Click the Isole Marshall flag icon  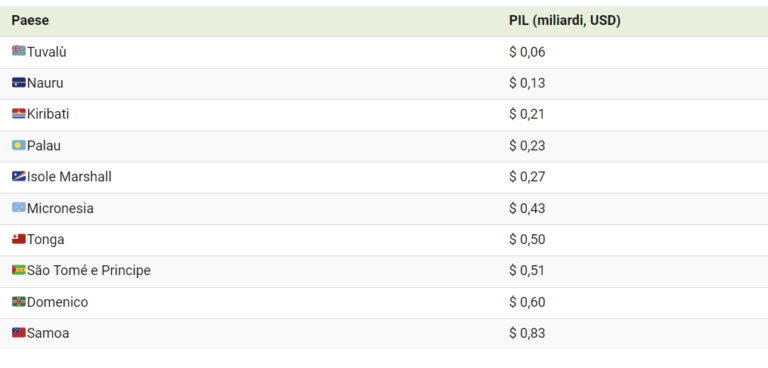[19, 176]
